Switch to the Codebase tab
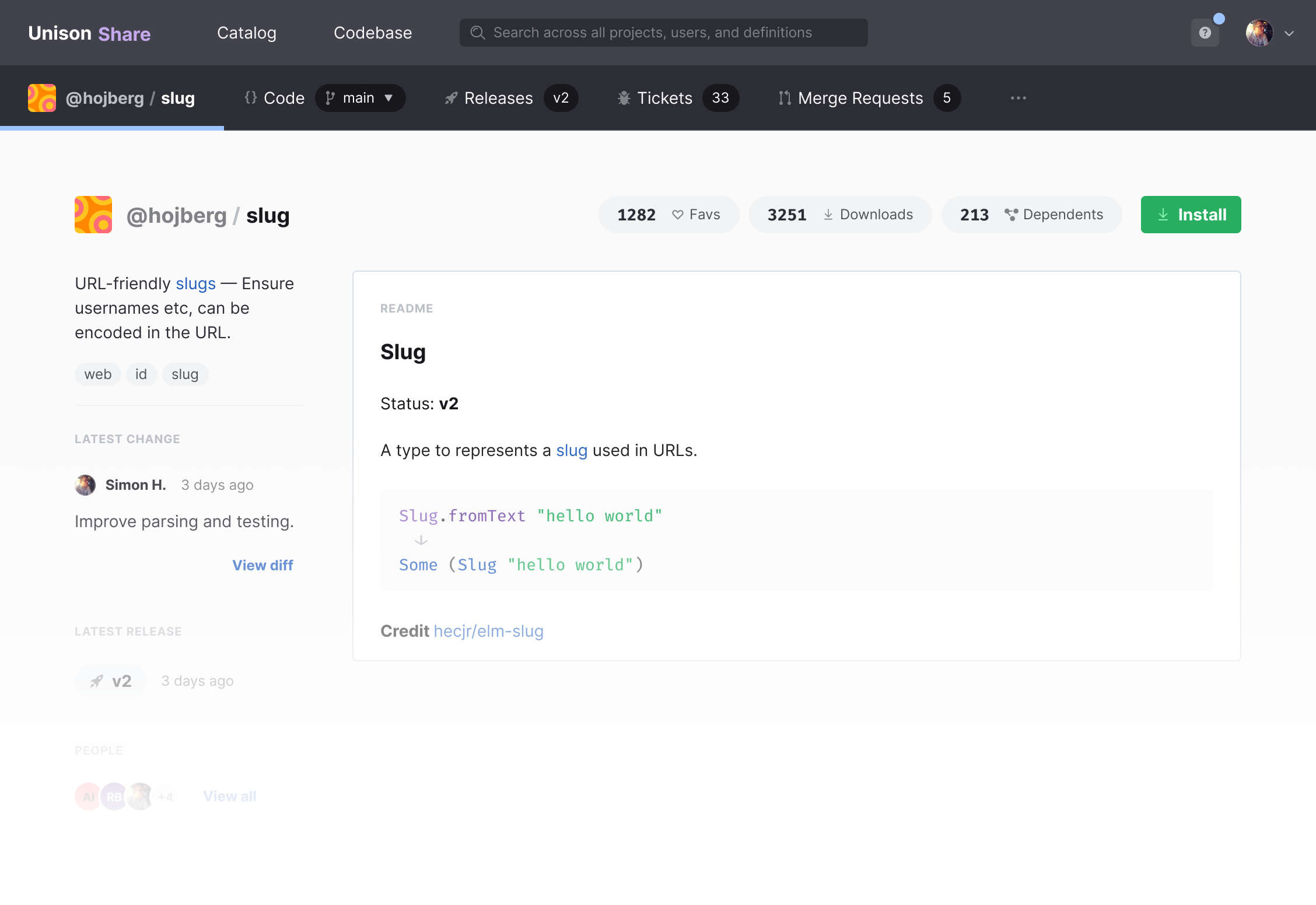 pos(372,33)
